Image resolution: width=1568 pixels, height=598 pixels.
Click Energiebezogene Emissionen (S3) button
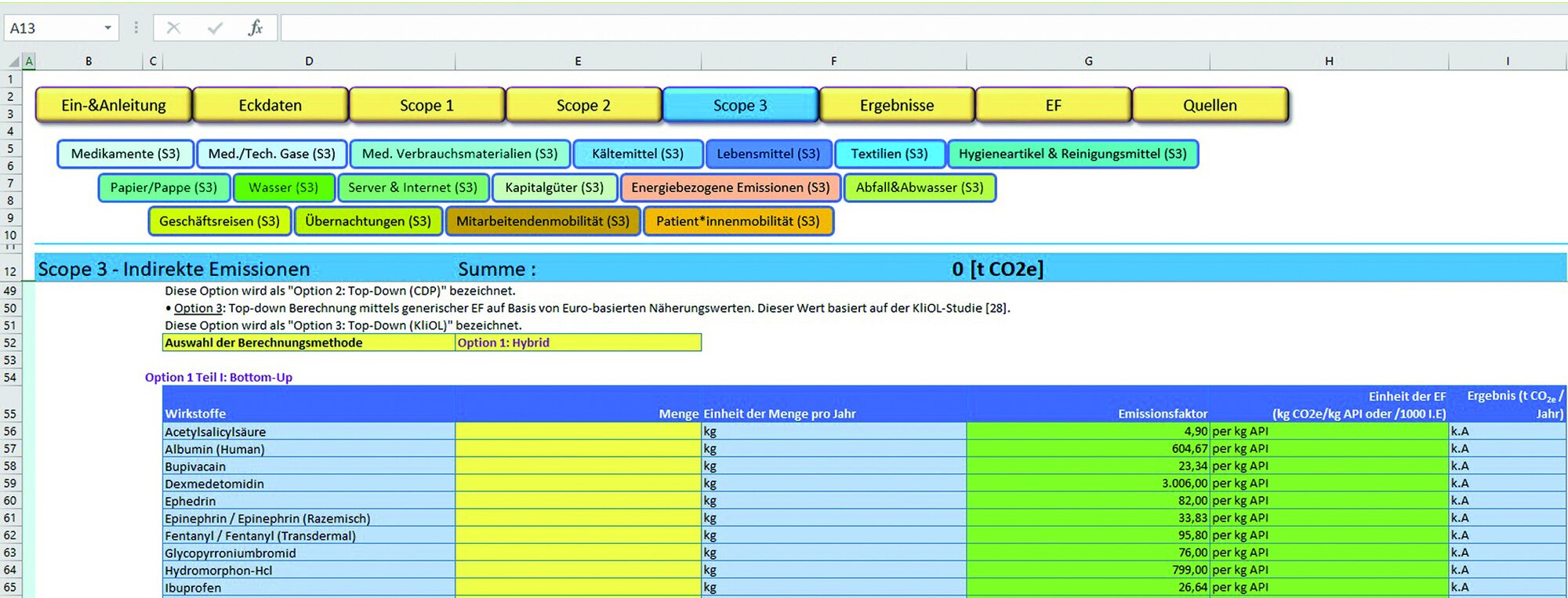tap(730, 187)
